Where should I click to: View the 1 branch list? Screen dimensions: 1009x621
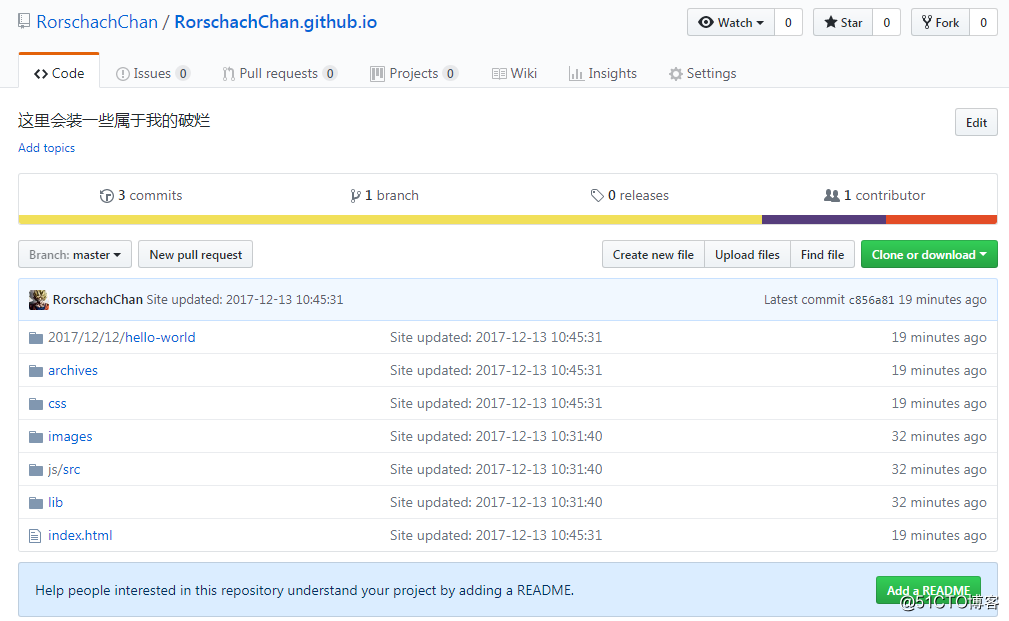click(384, 195)
